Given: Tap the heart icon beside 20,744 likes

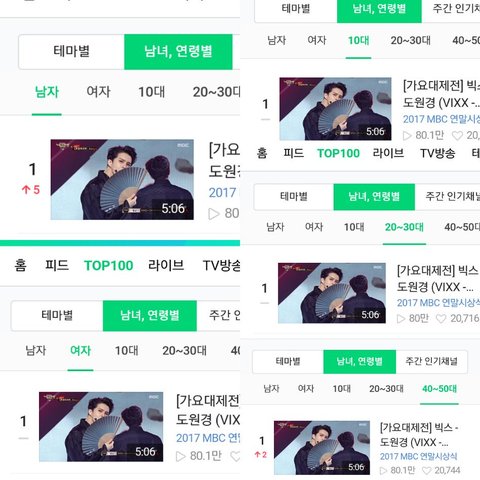Looking at the screenshot, I should 427,470.
